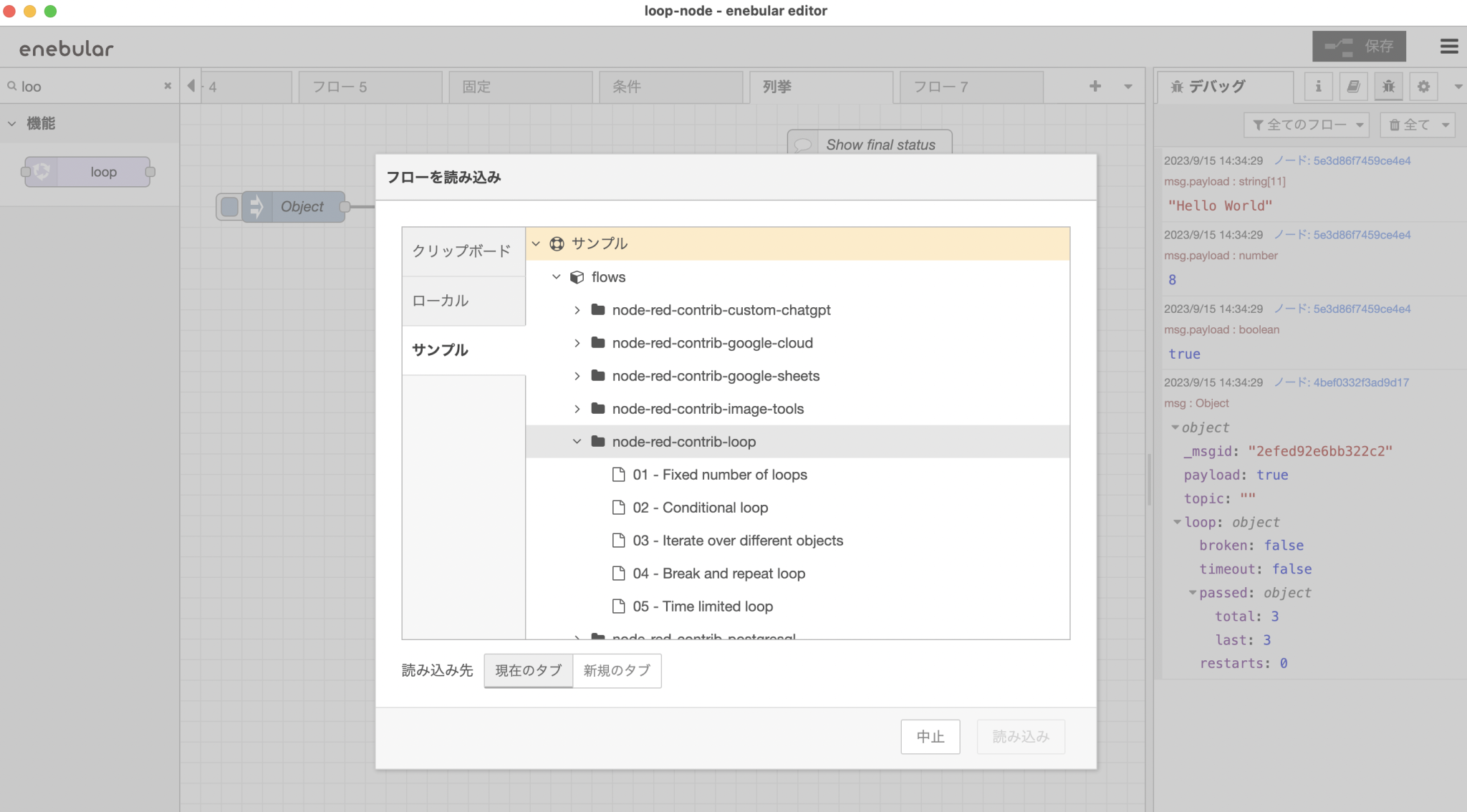The width and height of the screenshot is (1467, 812).
Task: Click the node information i icon
Action: click(1319, 86)
